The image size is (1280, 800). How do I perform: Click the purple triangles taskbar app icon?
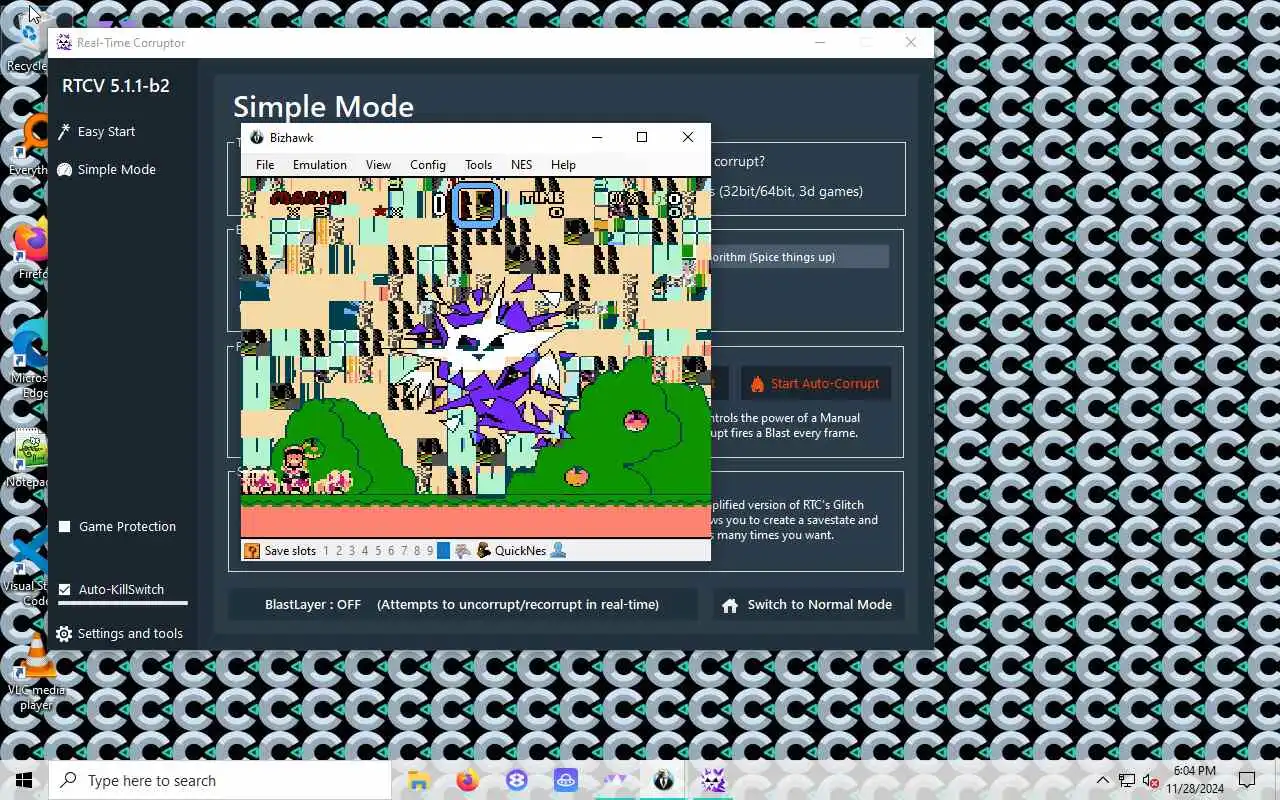point(615,780)
